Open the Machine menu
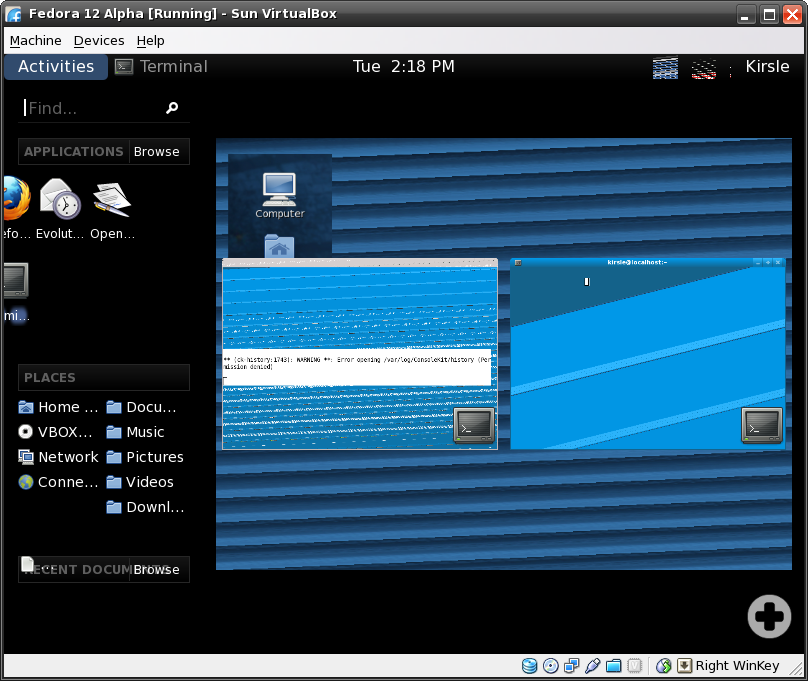This screenshot has height=681, width=808. click(x=36, y=40)
